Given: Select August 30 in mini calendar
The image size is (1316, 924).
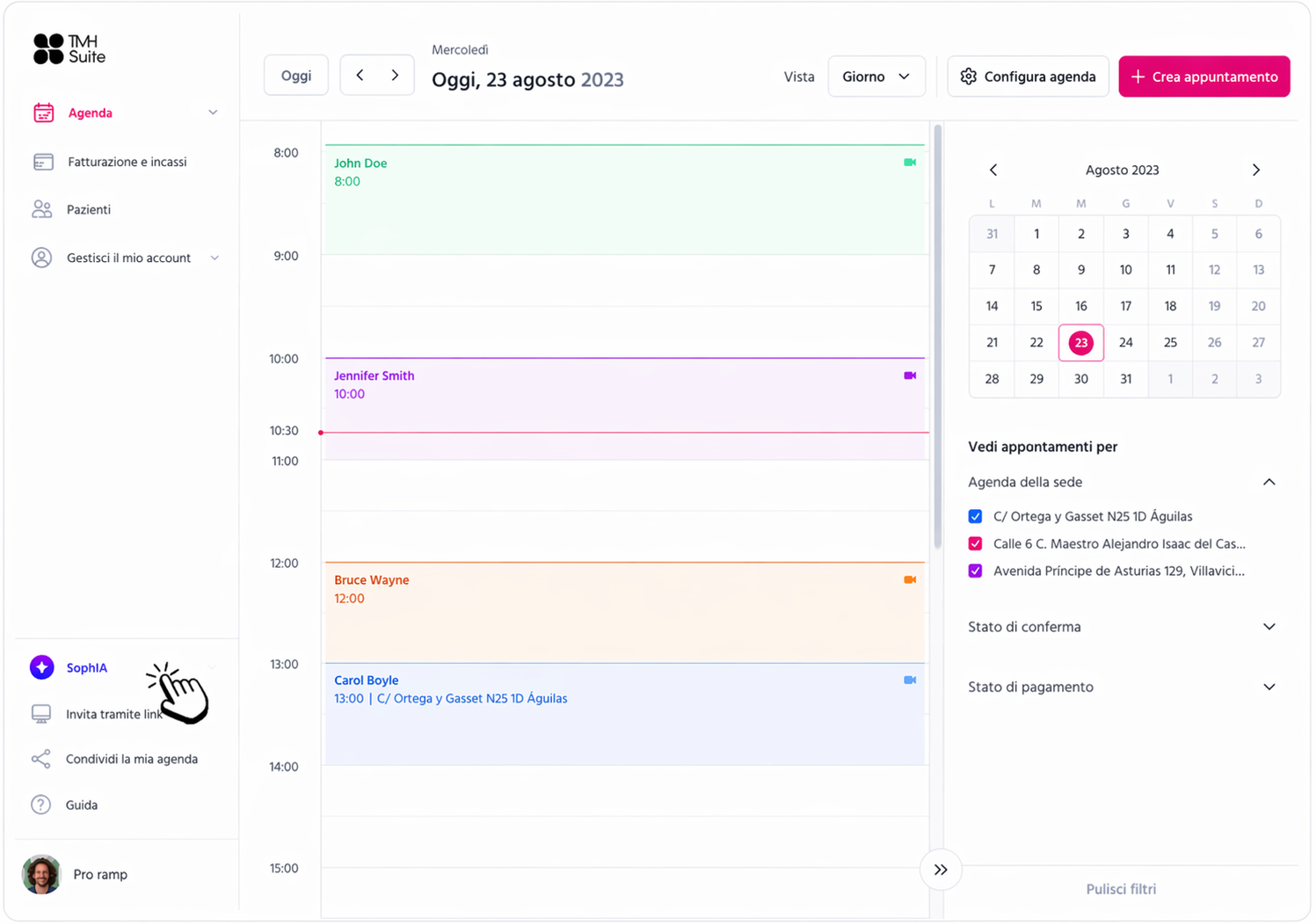Looking at the screenshot, I should tap(1081, 379).
